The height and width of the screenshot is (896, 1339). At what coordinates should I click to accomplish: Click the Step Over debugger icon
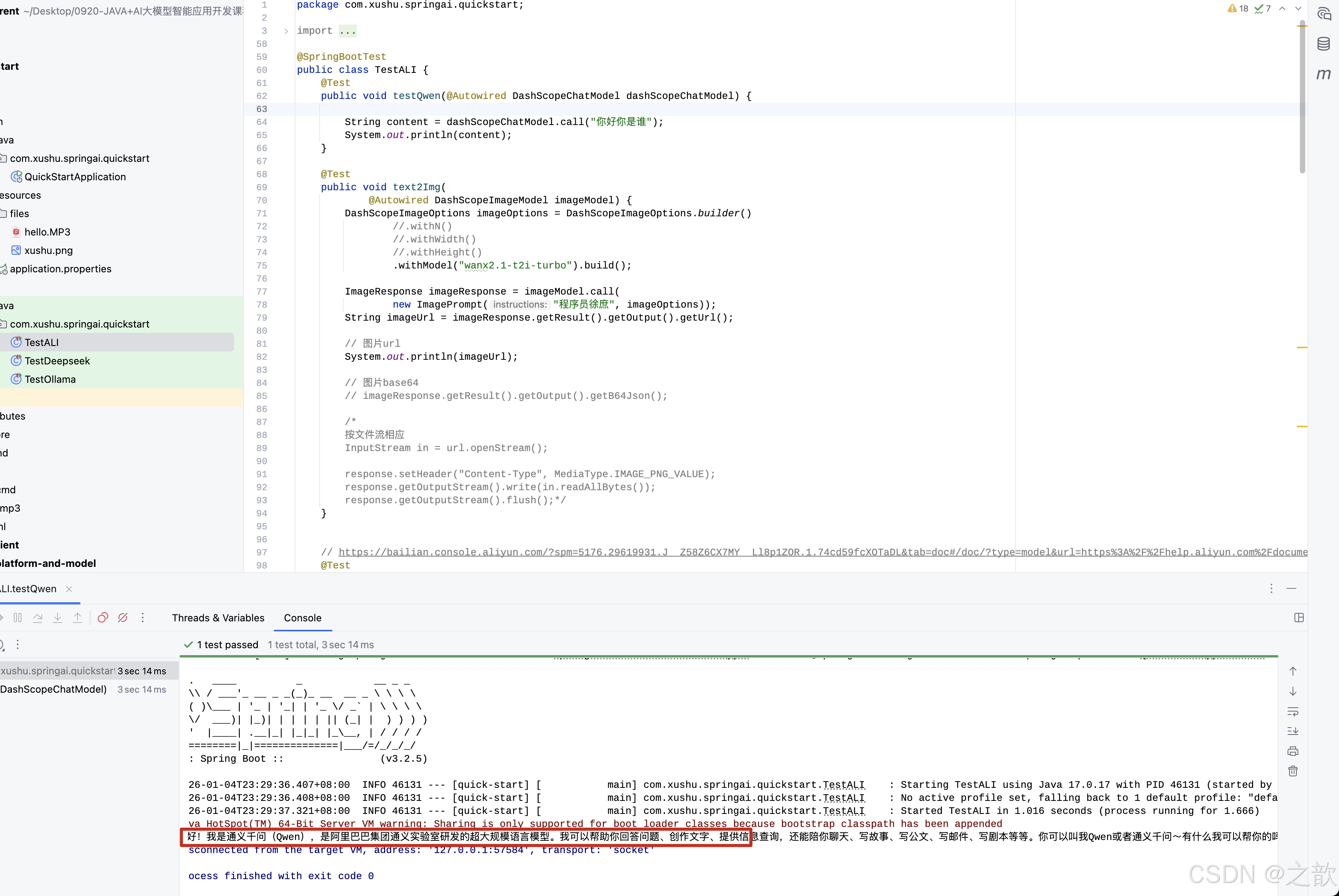[x=38, y=618]
